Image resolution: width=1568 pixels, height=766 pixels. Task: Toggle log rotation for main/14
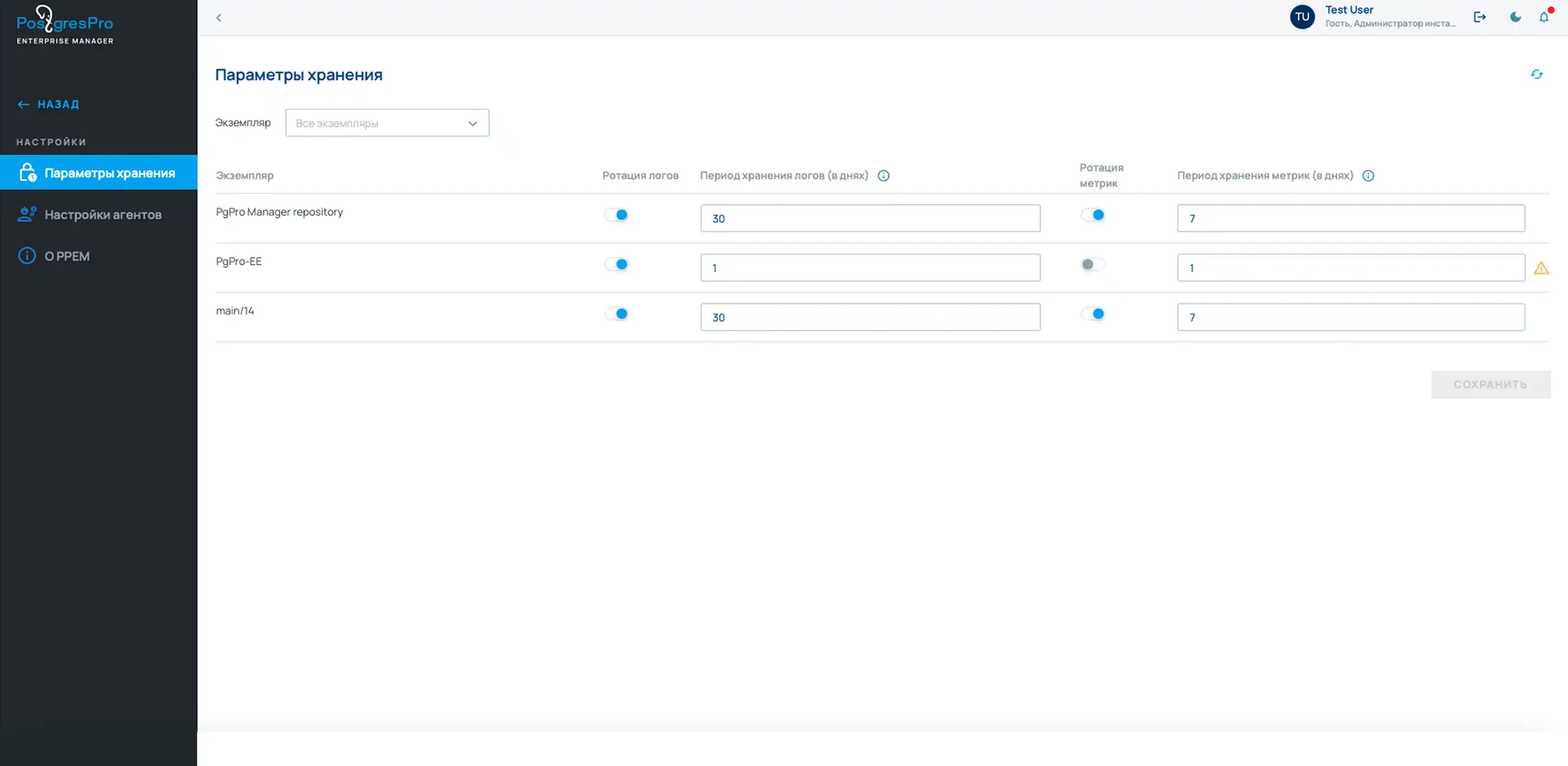coord(616,314)
